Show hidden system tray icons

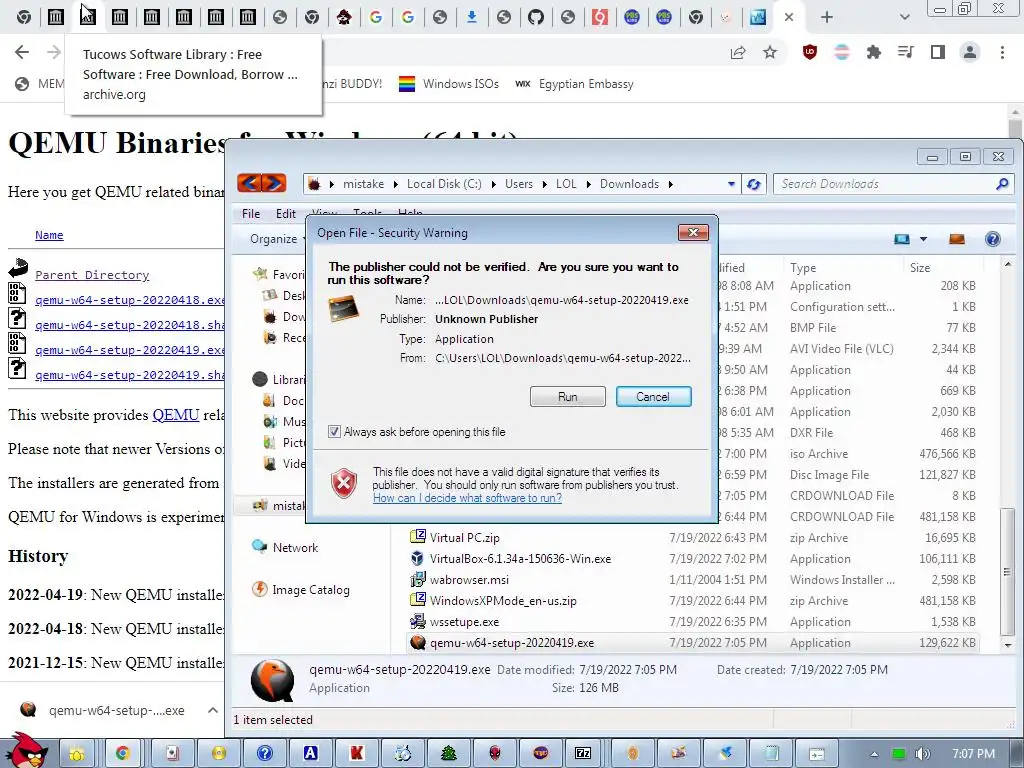874,754
